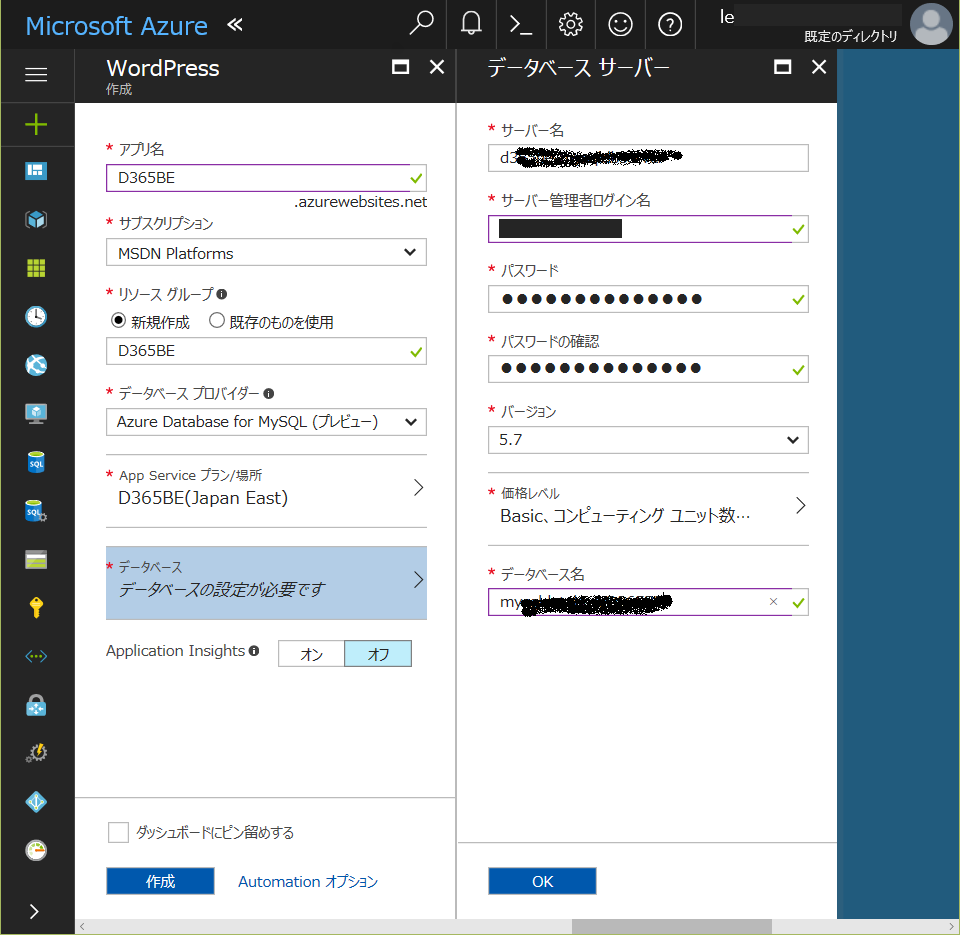
Task: Click the green plus New resource icon
Action: tap(36, 124)
